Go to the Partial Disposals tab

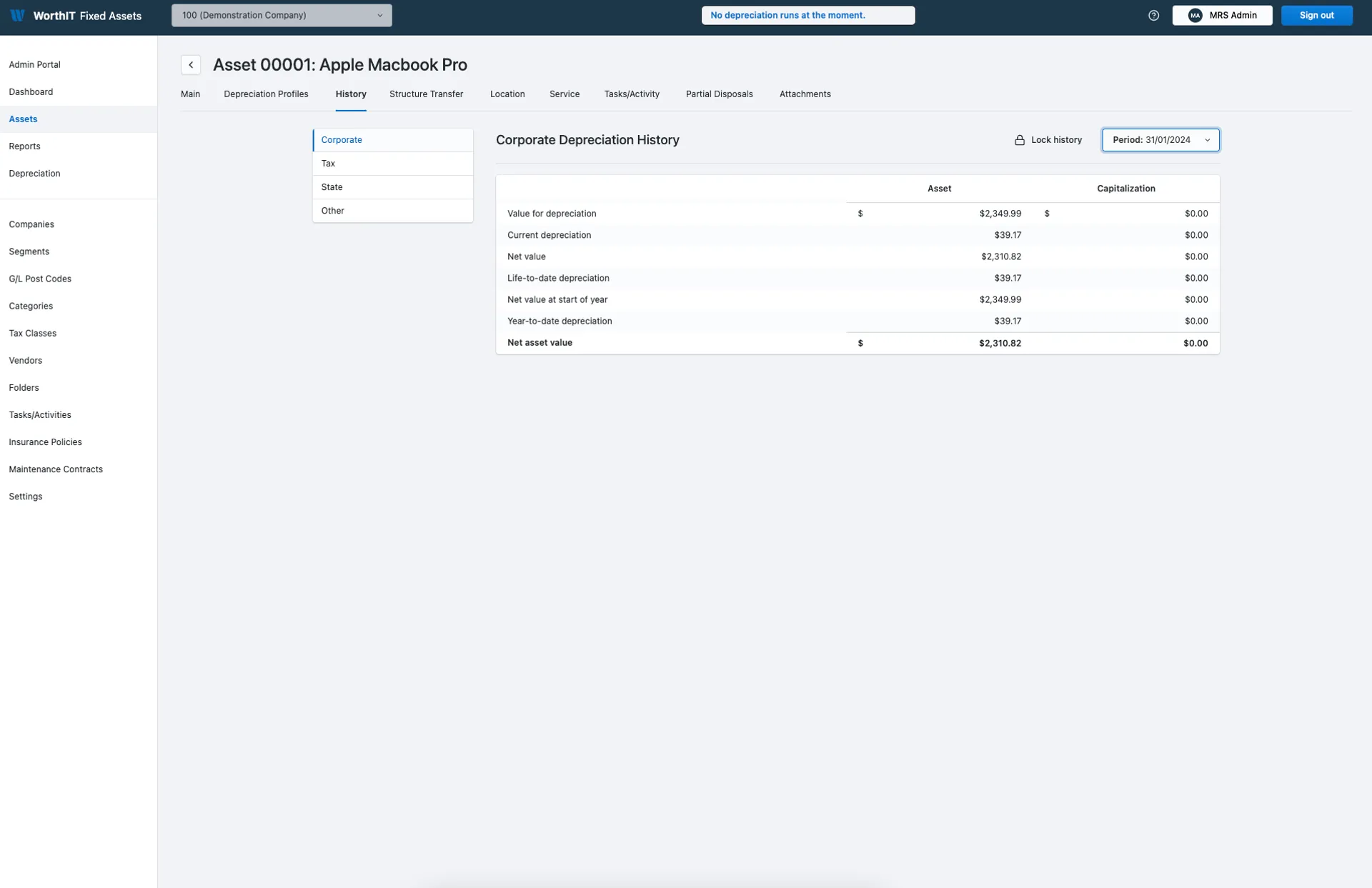pyautogui.click(x=719, y=94)
